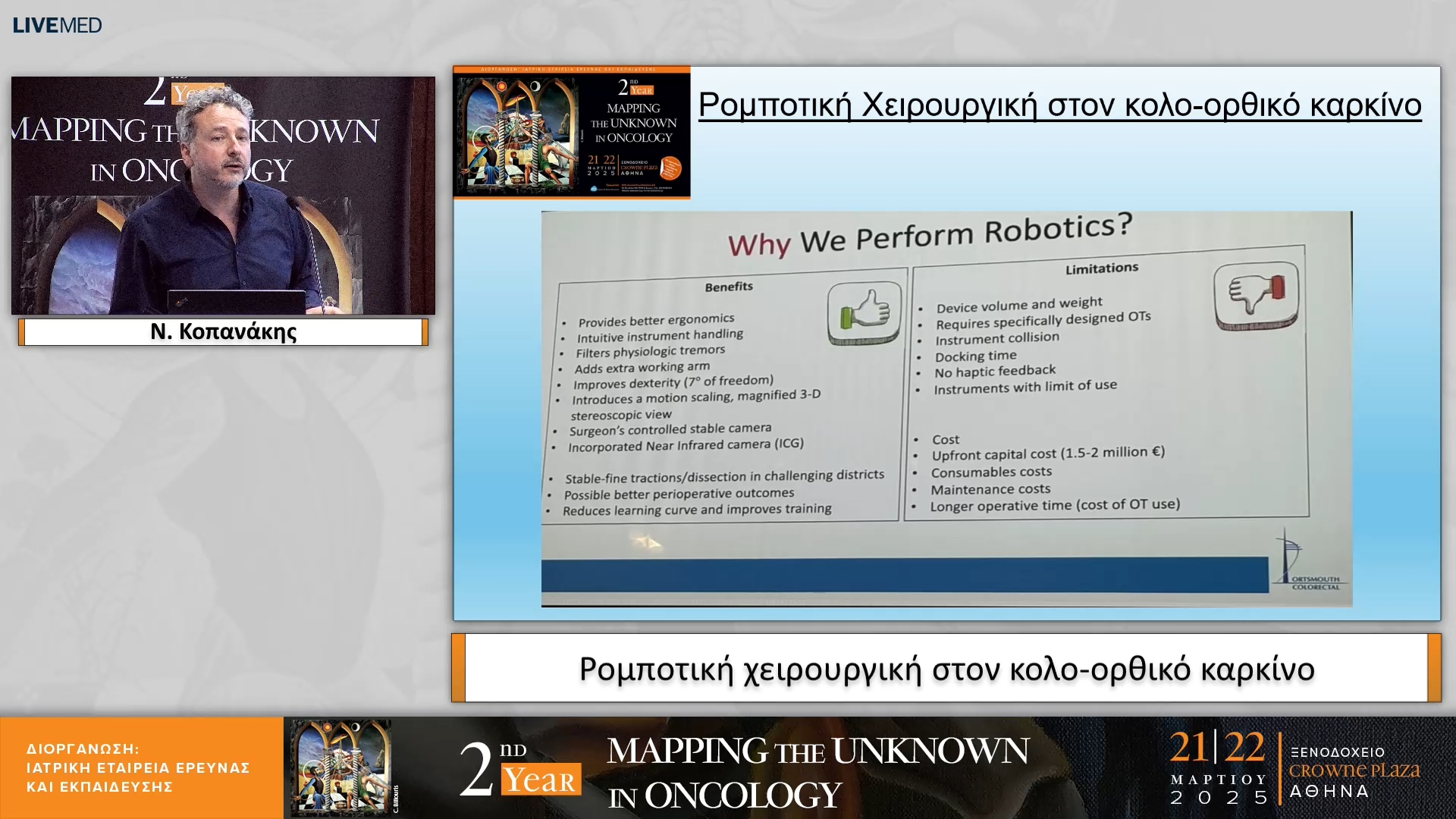Click the speaker name label N. Κοπανάκης
The height and width of the screenshot is (819, 1456).
click(223, 332)
